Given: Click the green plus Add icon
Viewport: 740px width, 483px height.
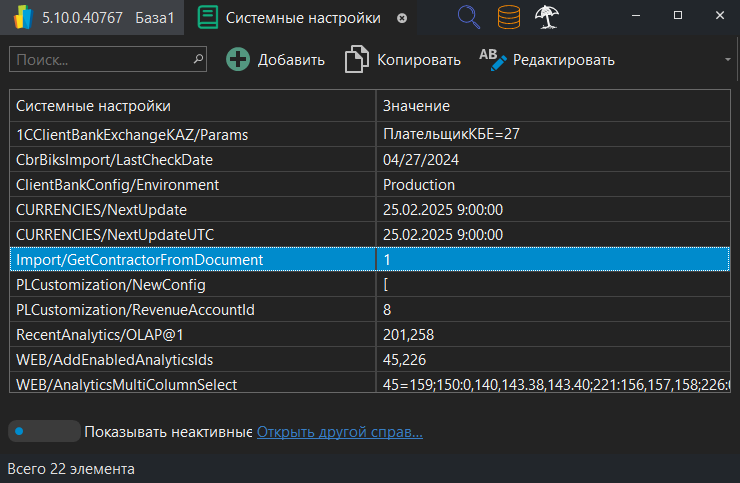Looking at the screenshot, I should tap(238, 60).
